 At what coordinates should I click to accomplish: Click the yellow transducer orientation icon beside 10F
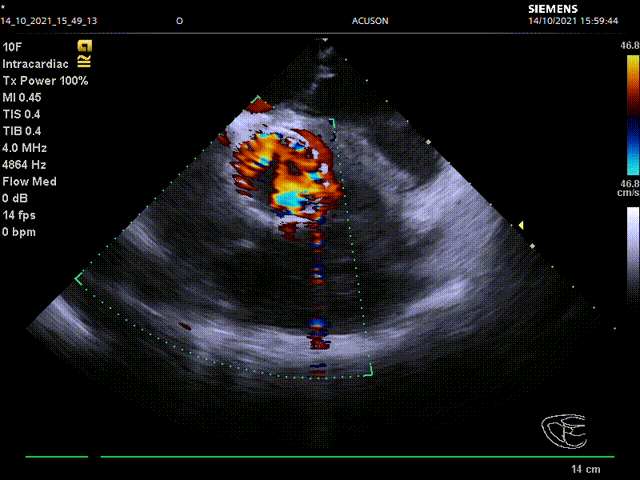85,46
